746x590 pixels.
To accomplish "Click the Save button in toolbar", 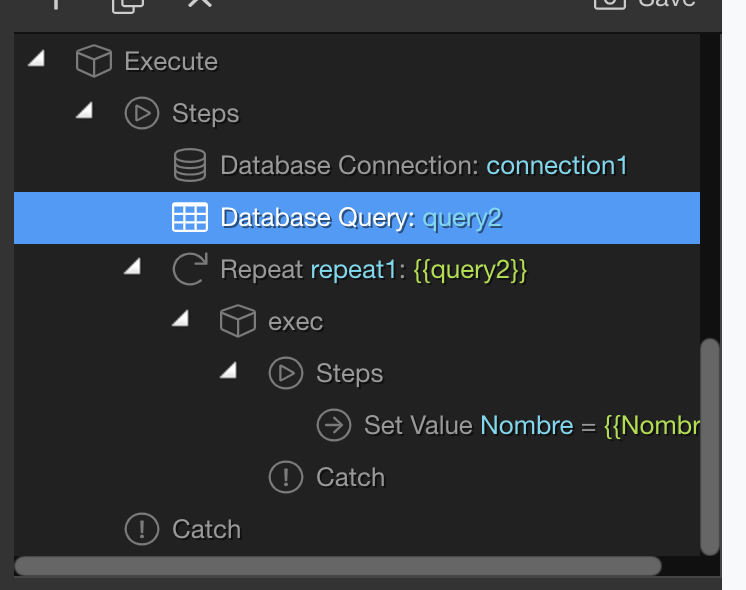I will tap(645, 4).
